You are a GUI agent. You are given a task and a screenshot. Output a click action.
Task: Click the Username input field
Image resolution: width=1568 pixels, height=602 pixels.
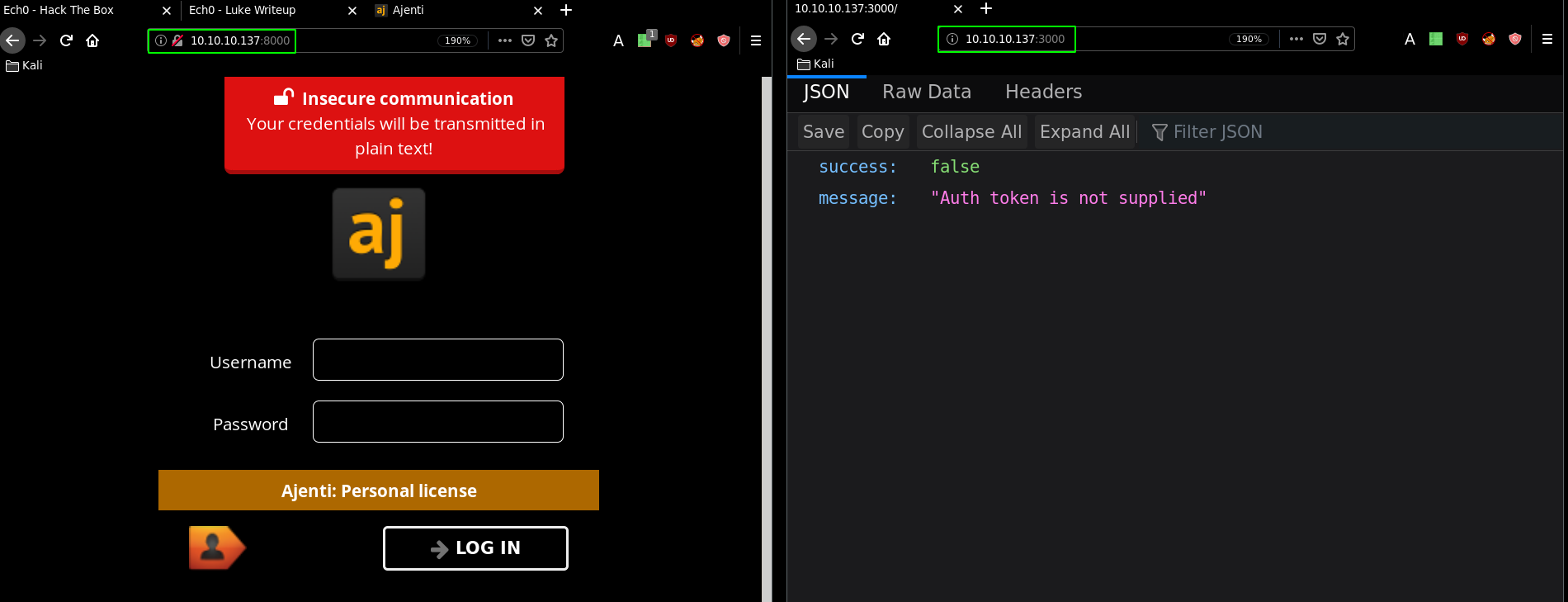point(438,360)
